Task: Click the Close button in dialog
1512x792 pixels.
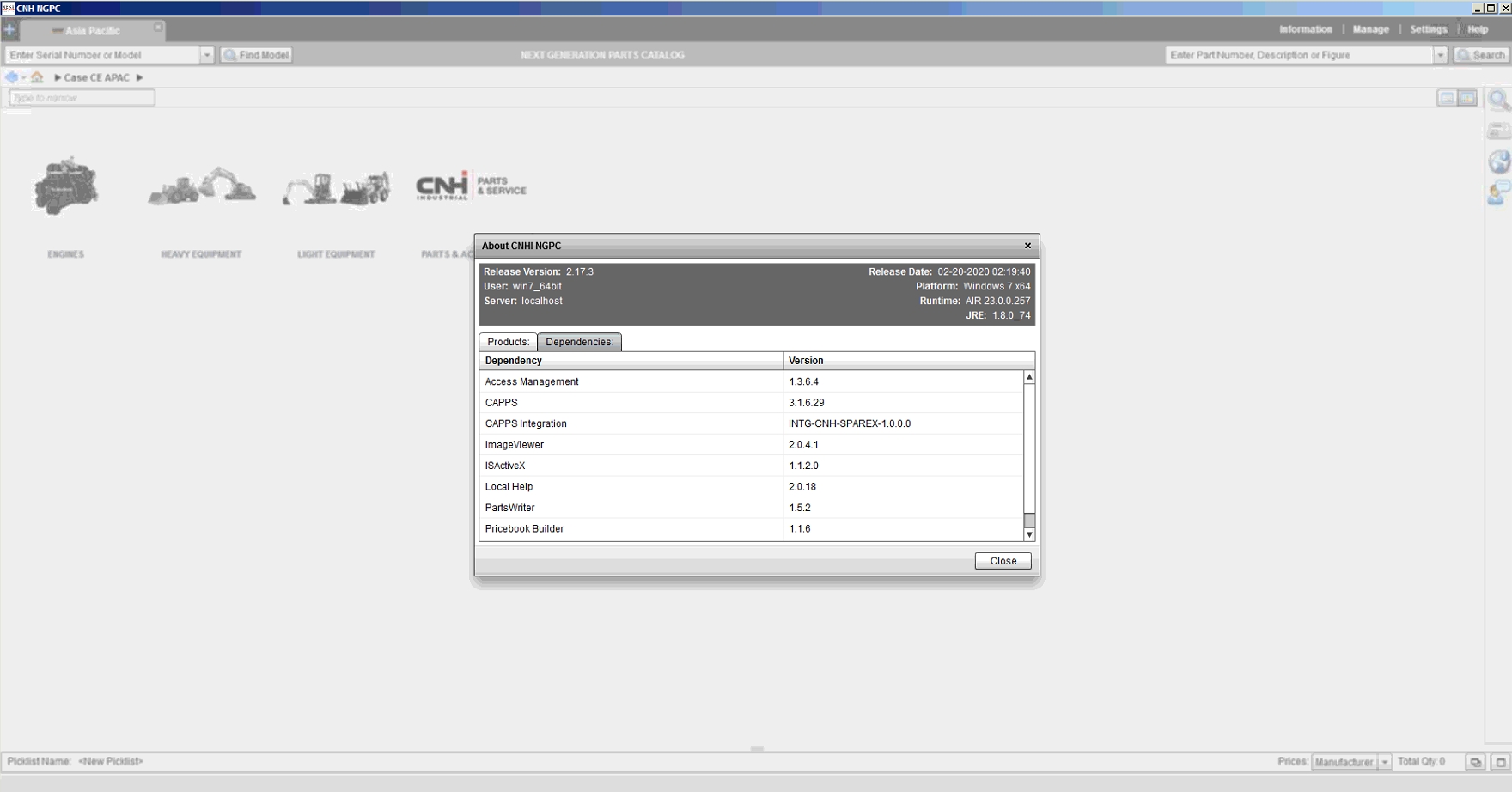Action: (x=1003, y=561)
